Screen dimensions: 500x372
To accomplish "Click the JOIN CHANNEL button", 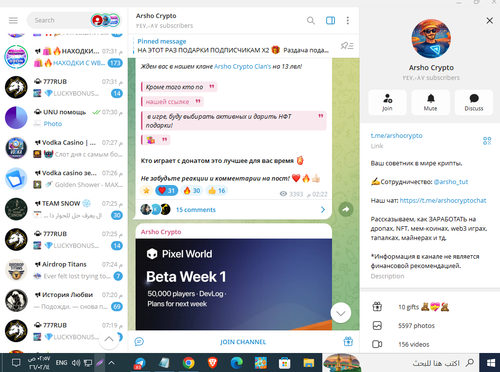I will [x=243, y=342].
